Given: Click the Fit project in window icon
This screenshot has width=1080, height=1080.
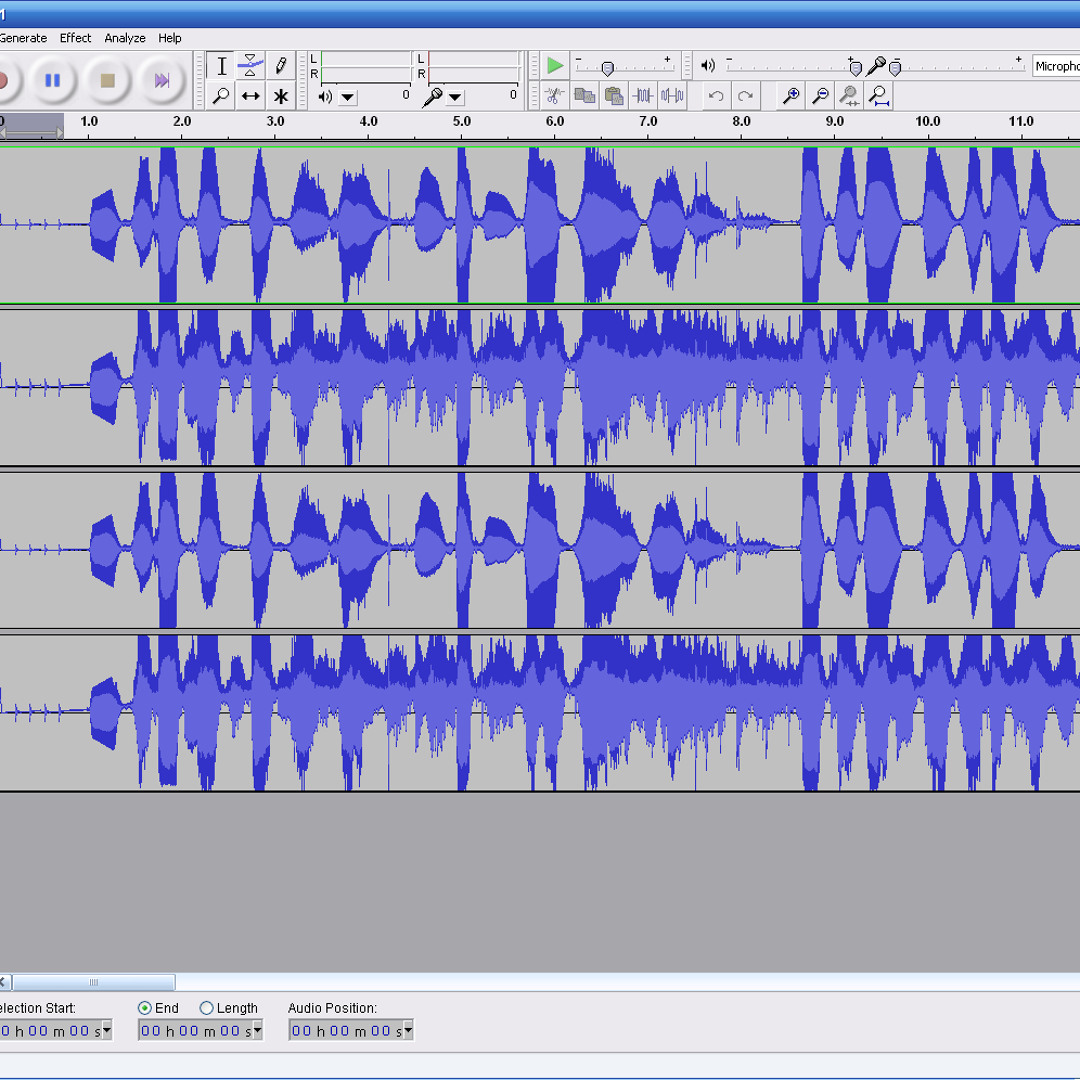Looking at the screenshot, I should [878, 96].
